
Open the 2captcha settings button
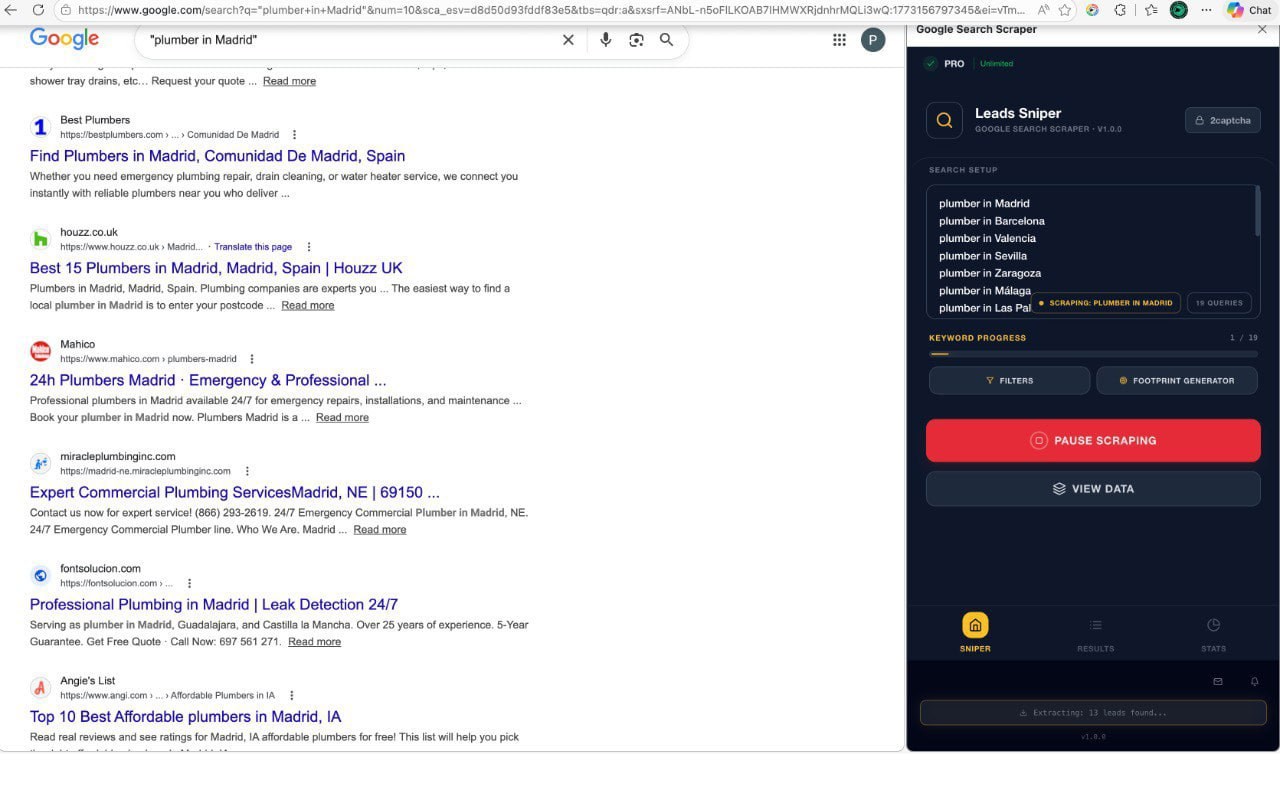click(x=1223, y=120)
